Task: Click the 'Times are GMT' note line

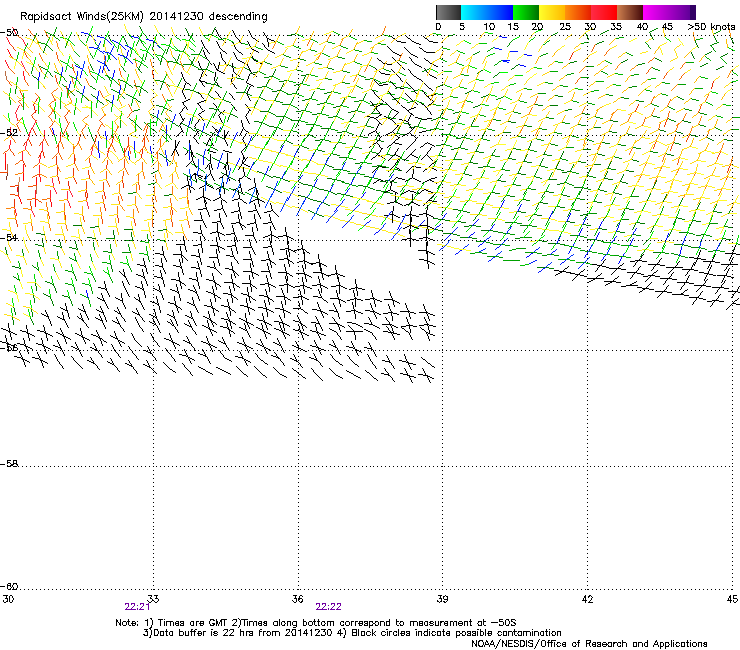Action: tap(316, 623)
